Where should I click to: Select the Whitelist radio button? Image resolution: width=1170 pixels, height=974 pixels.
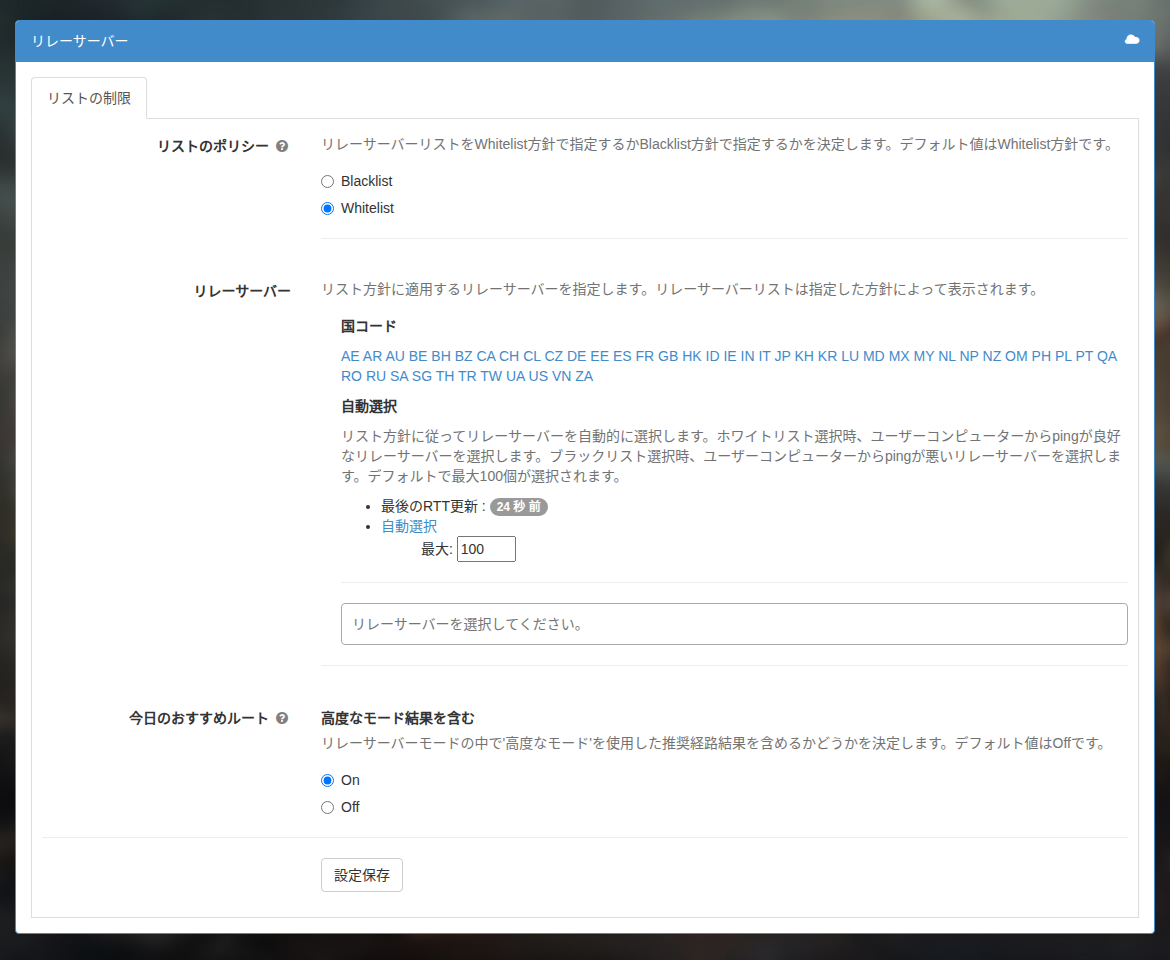pyautogui.click(x=328, y=208)
